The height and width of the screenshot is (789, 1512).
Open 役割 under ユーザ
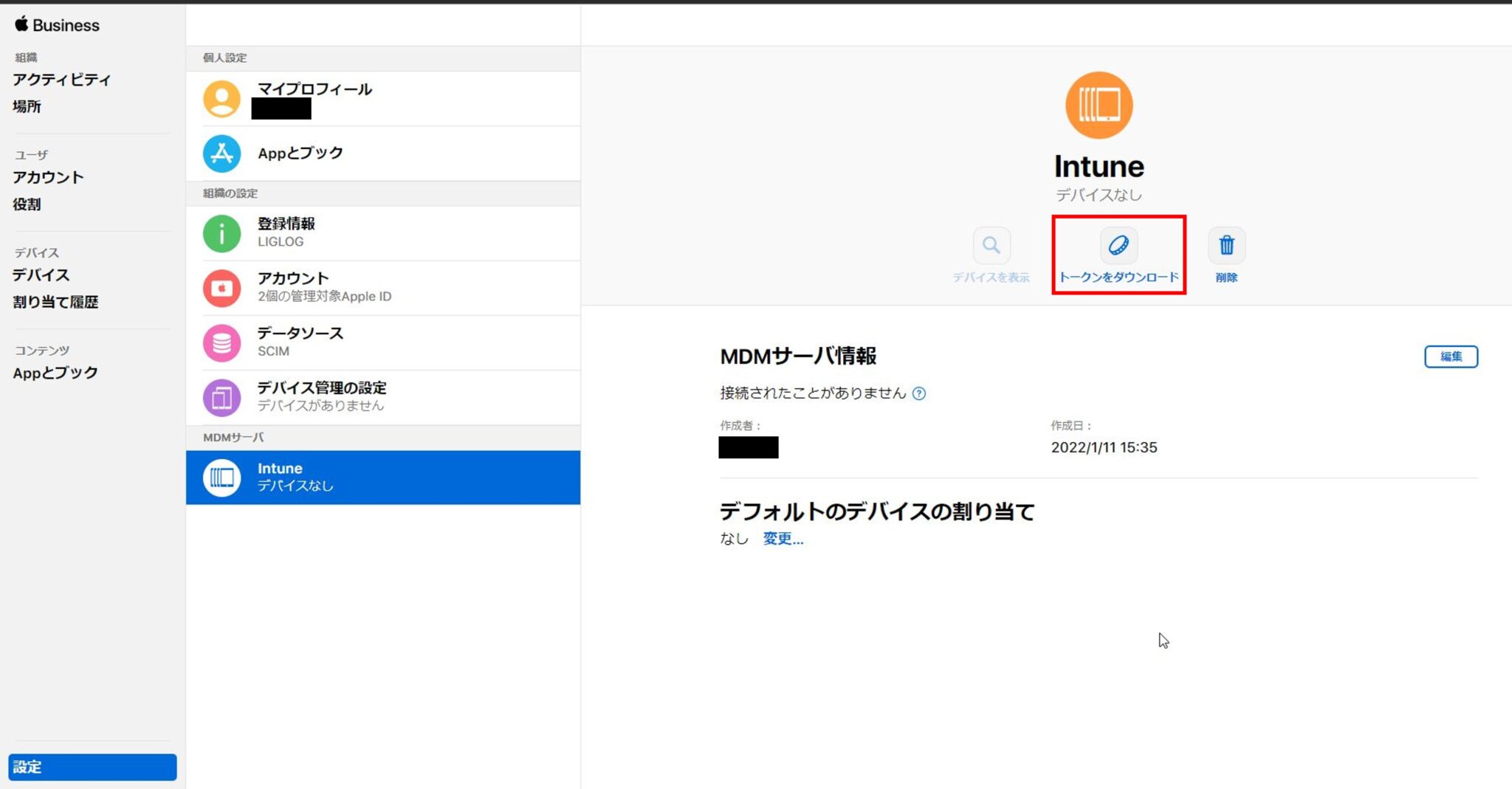tap(27, 204)
